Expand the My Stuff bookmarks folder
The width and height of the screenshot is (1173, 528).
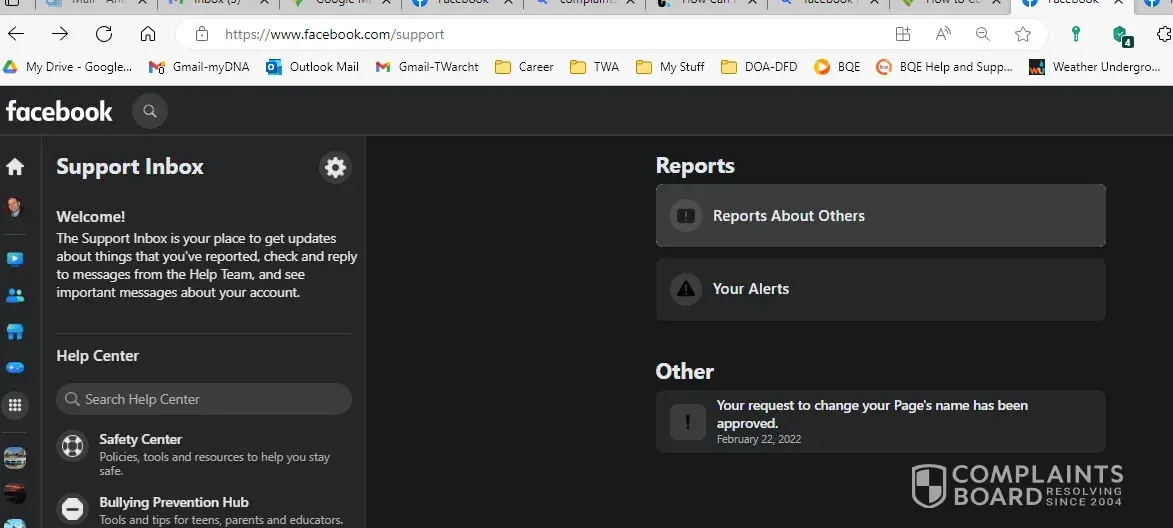click(670, 67)
